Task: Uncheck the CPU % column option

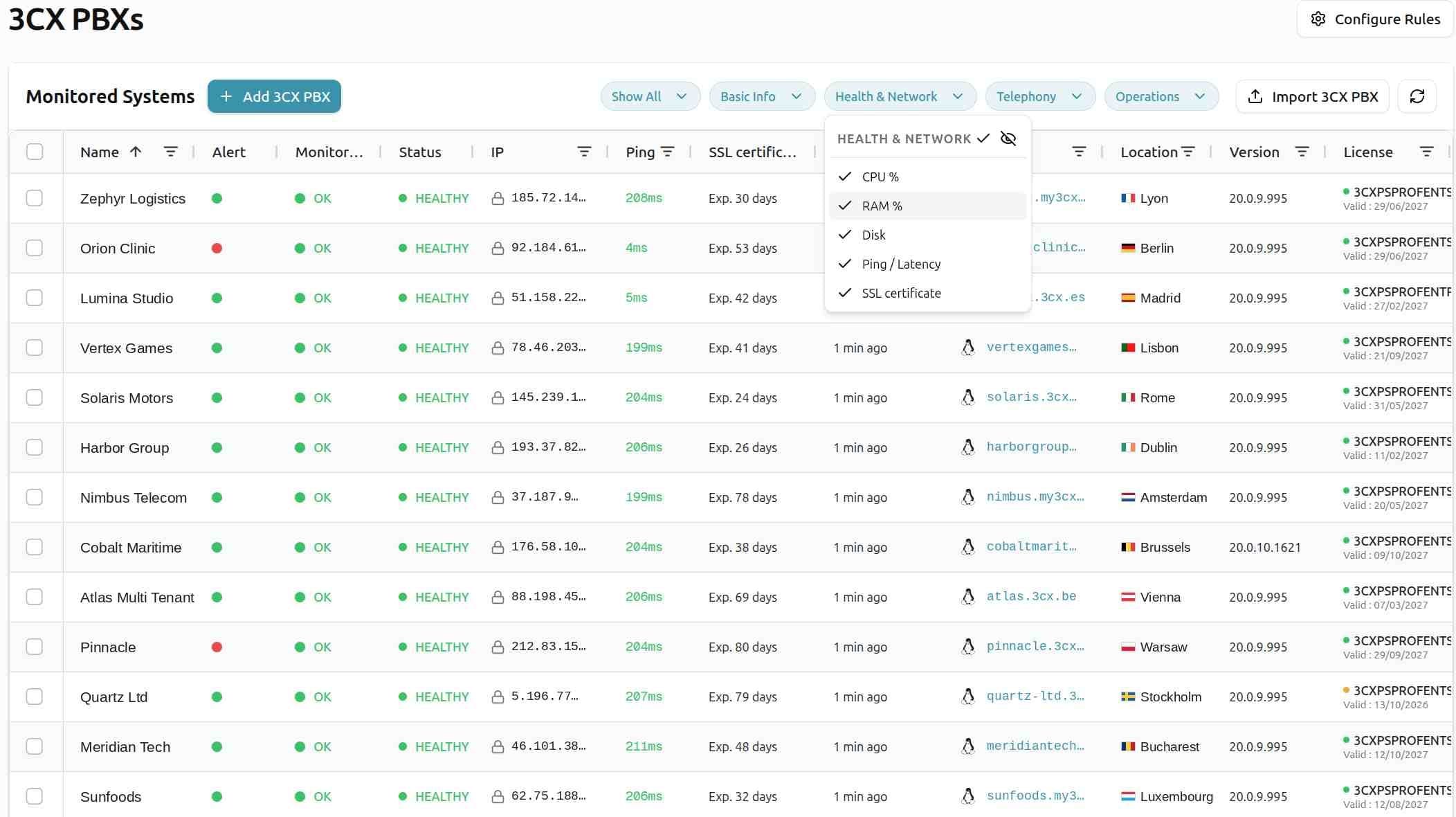Action: [927, 177]
